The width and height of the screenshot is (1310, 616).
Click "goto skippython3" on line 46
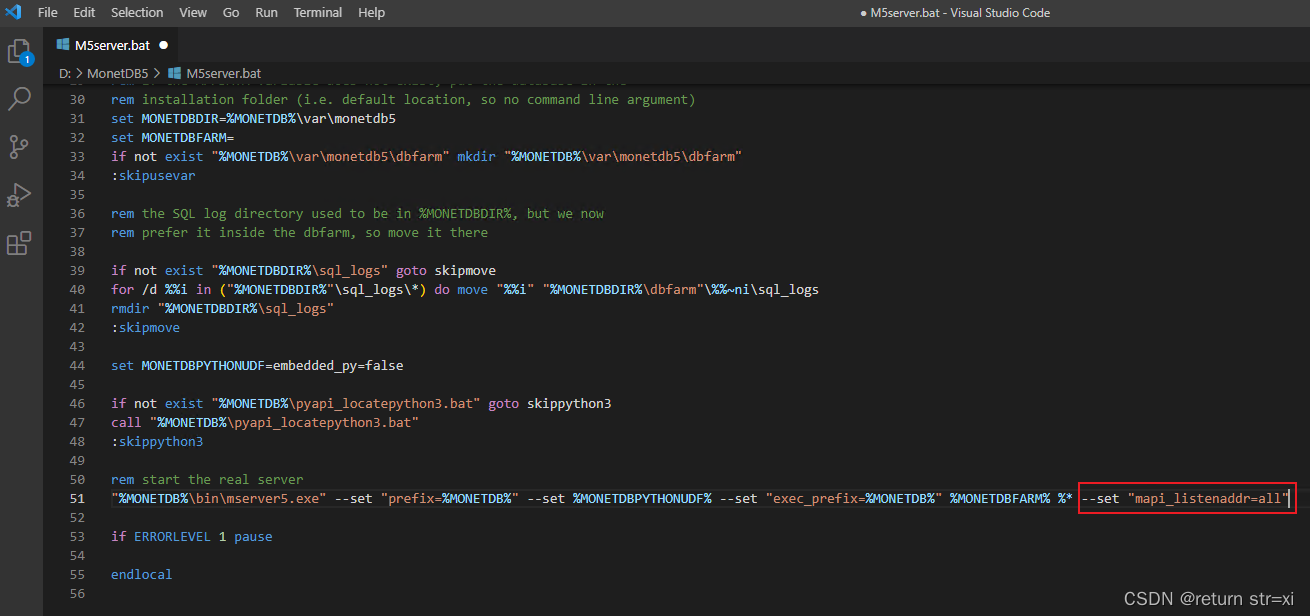pos(550,403)
